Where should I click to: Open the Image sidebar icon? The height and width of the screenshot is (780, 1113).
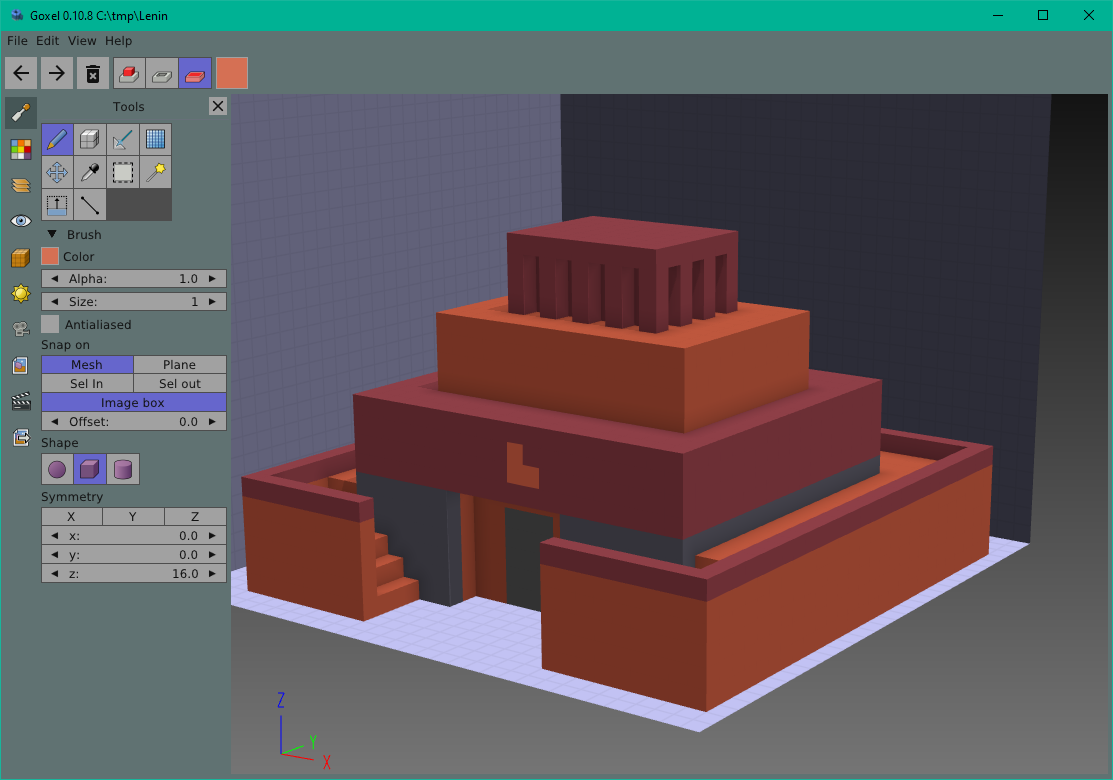pyautogui.click(x=21, y=366)
